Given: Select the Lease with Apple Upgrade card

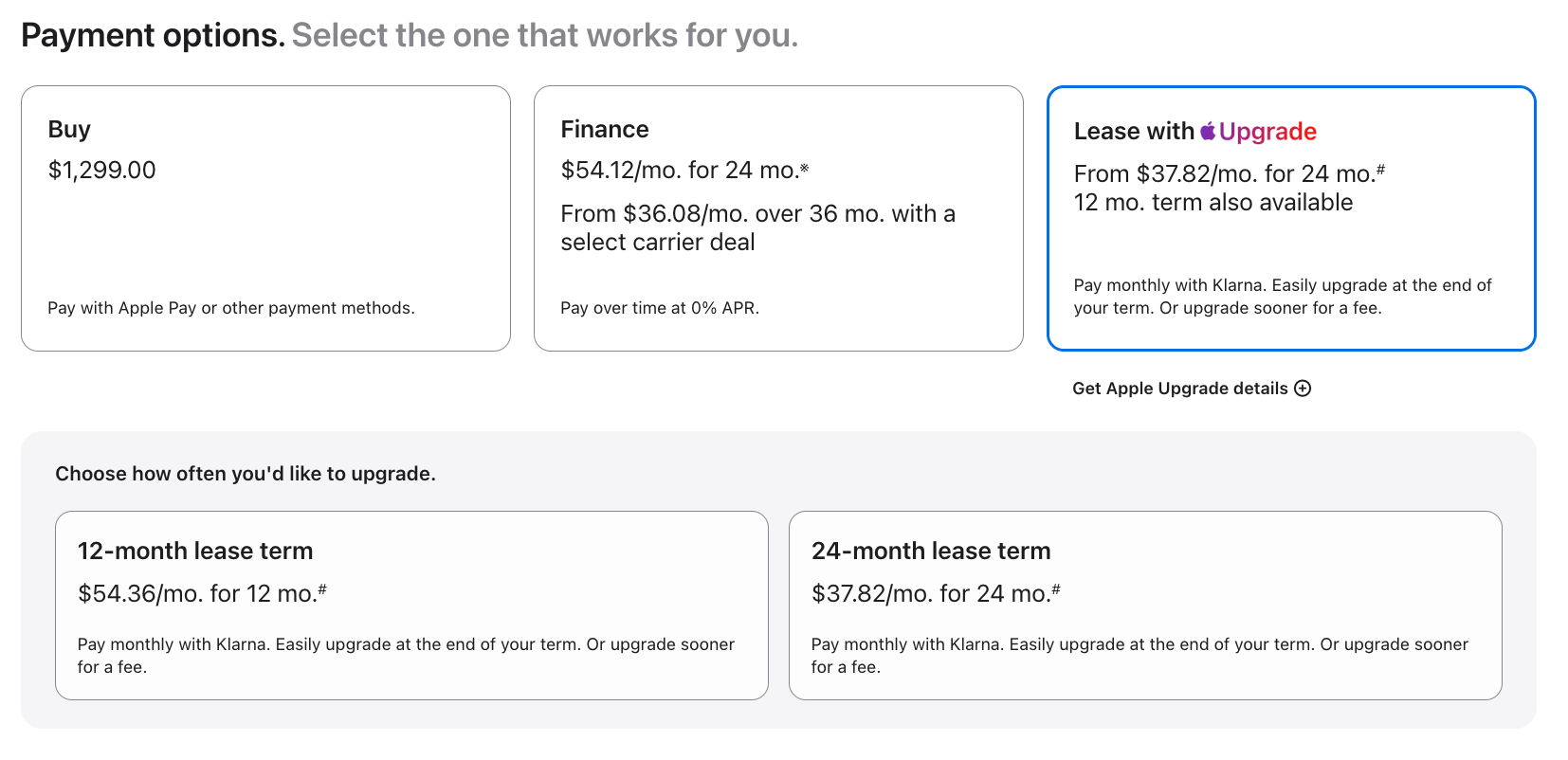Looking at the screenshot, I should pyautogui.click(x=1291, y=218).
